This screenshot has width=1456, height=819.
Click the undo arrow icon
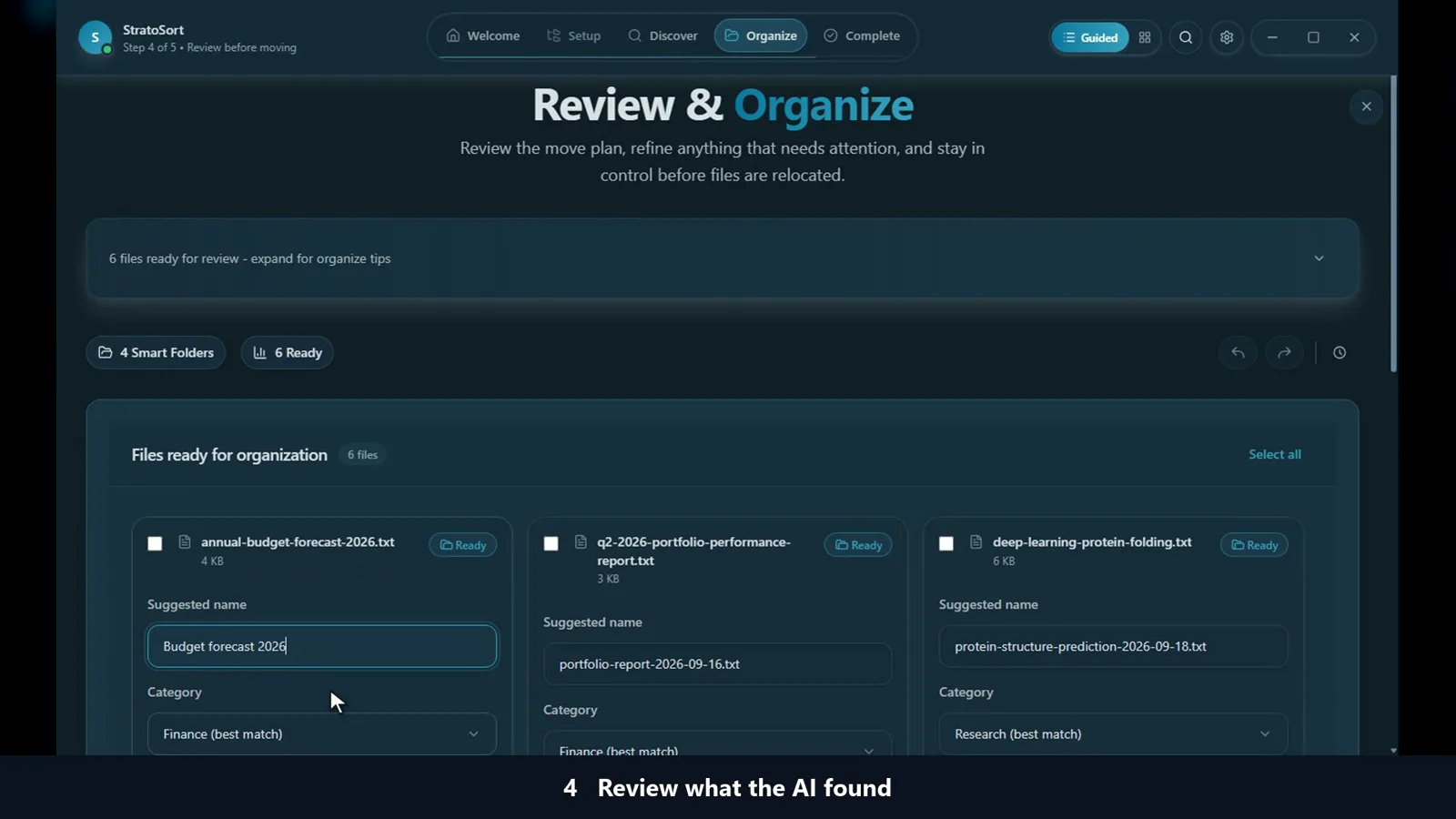coord(1238,353)
